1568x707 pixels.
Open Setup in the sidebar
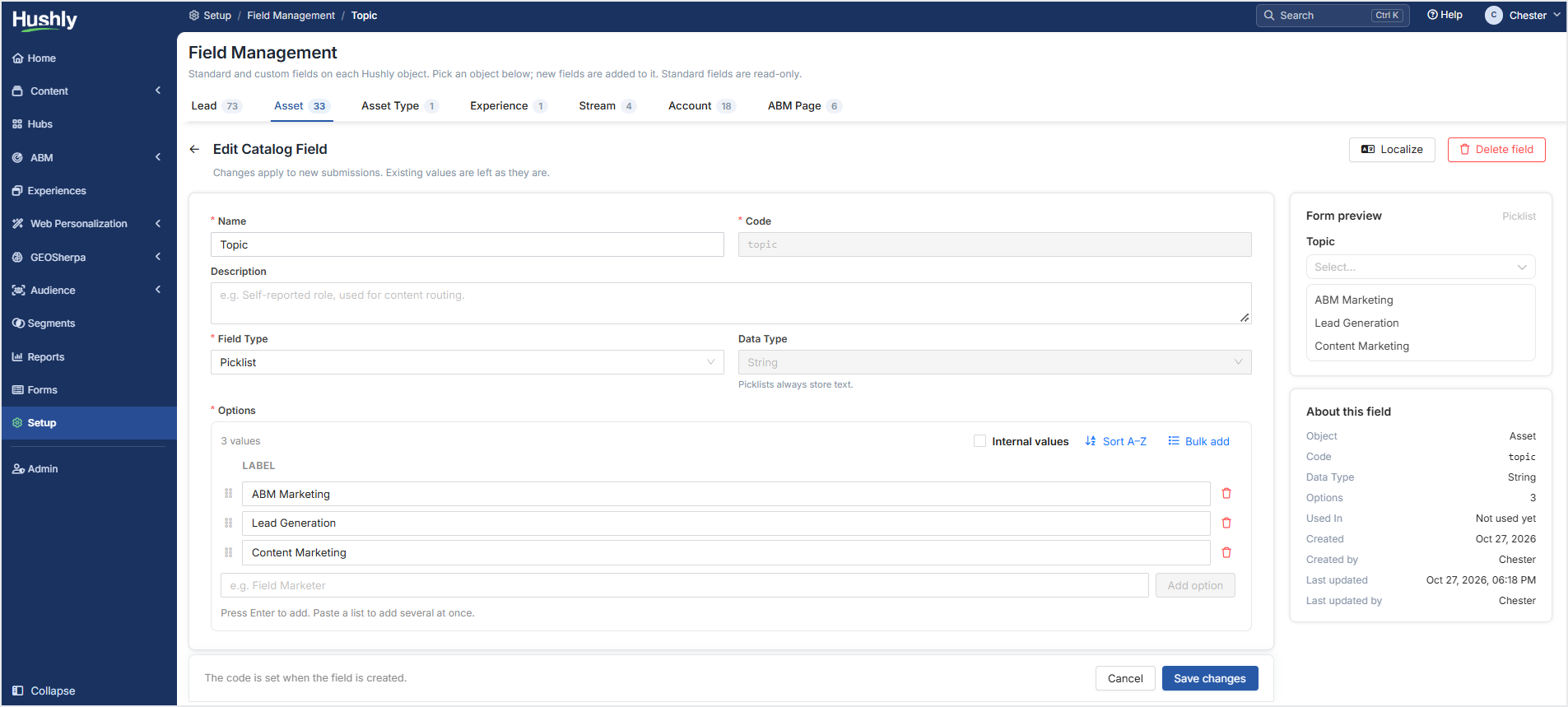click(x=89, y=423)
